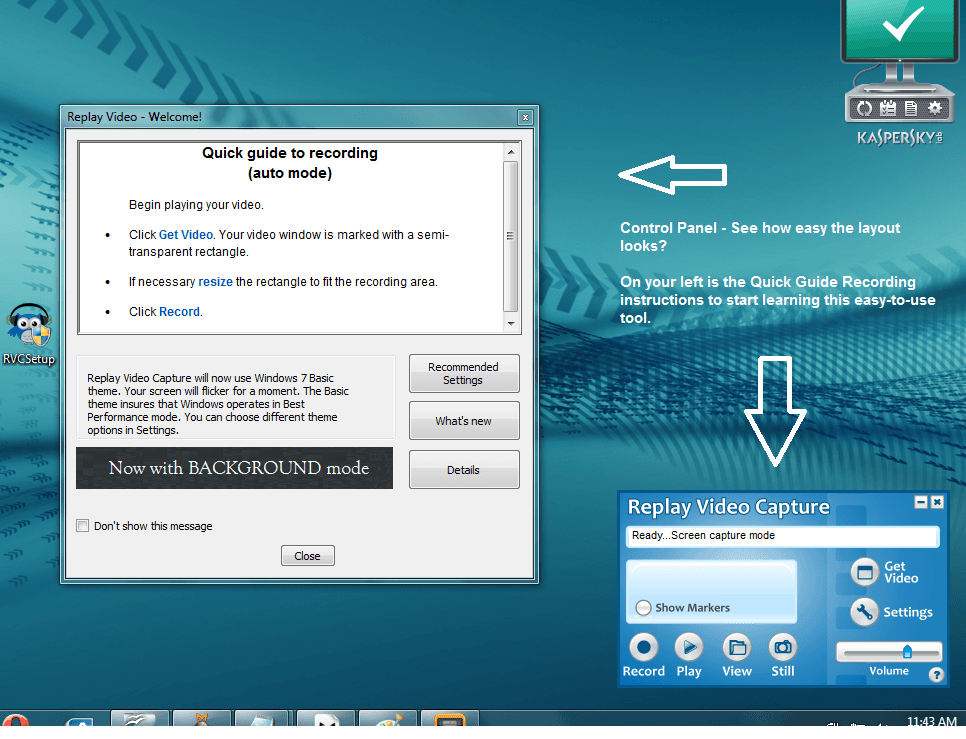Viewport: 966px width, 739px height.
Task: Open help via the question mark icon
Action: (x=936, y=674)
